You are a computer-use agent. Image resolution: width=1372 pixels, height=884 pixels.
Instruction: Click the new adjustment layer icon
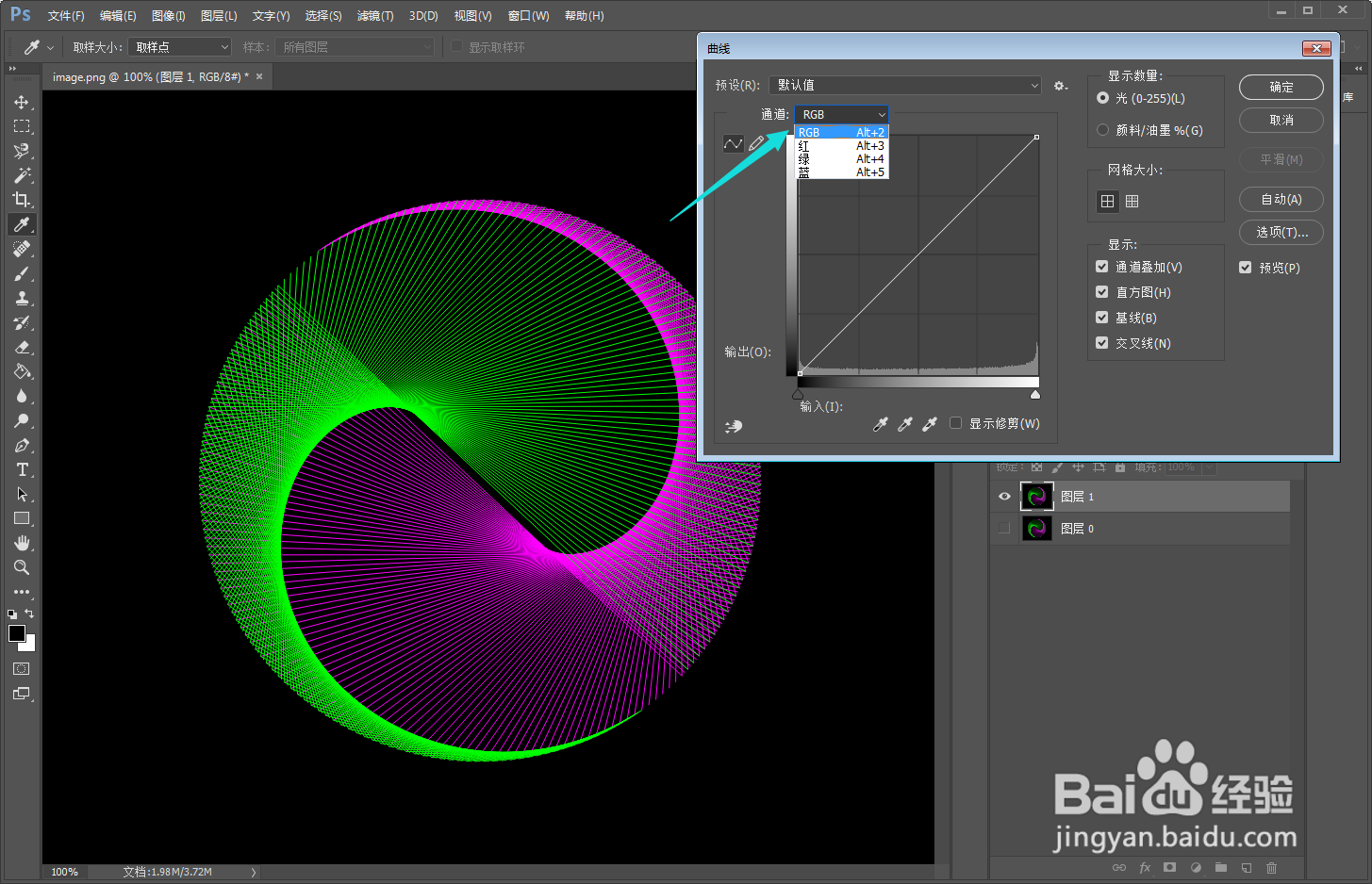click(1196, 867)
